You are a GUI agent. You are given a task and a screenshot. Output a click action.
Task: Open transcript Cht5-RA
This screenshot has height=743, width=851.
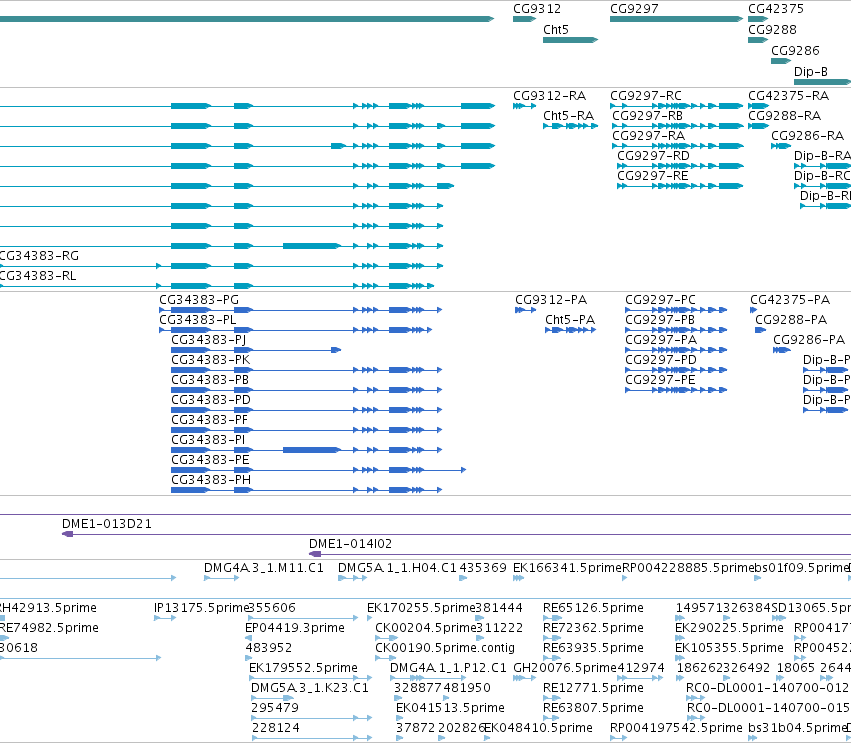tap(568, 116)
